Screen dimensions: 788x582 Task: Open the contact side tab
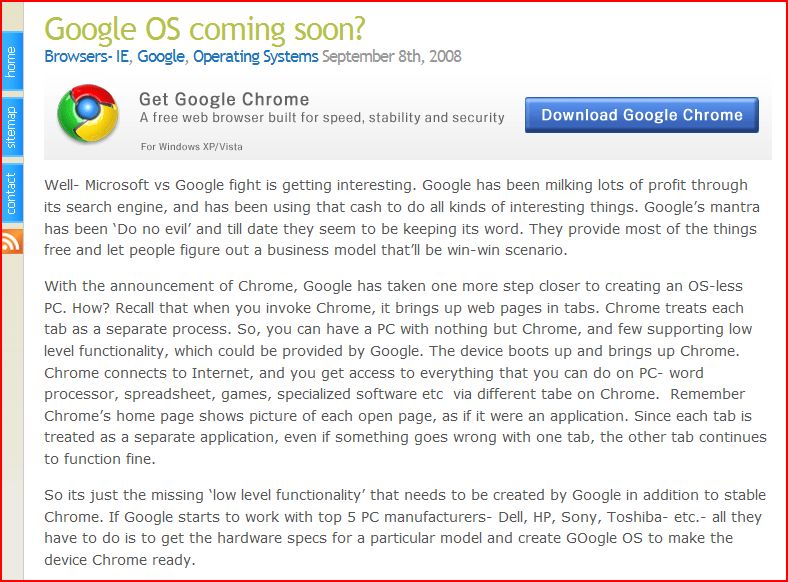coord(12,192)
